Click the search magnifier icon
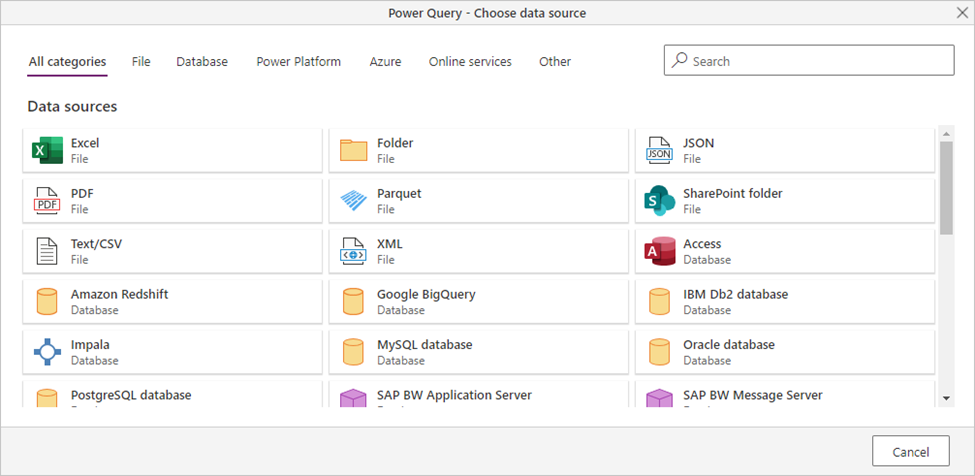975x476 pixels. point(680,60)
